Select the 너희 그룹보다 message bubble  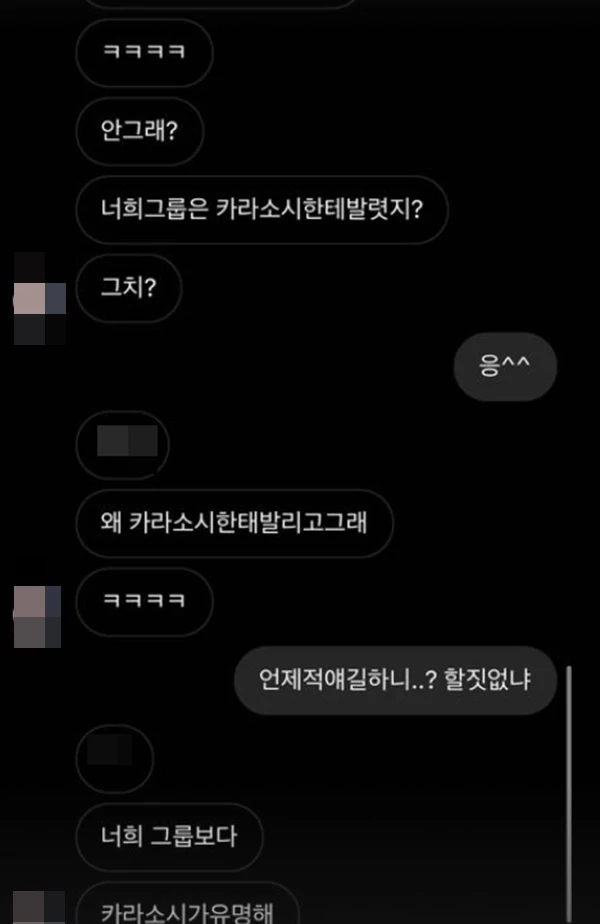(x=169, y=837)
